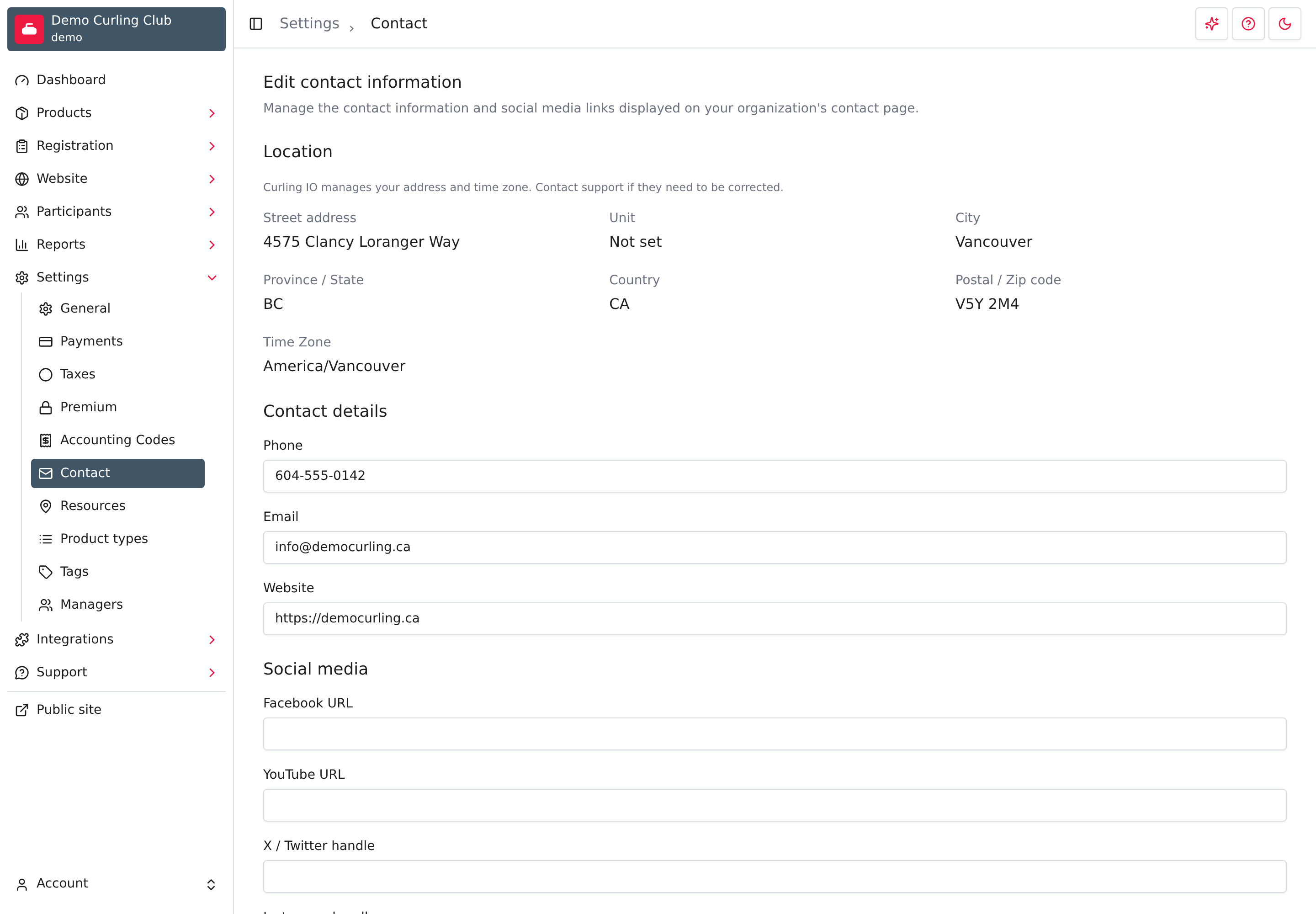Collapse the Settings chevron
This screenshot has width=1316, height=914.
pyautogui.click(x=212, y=278)
